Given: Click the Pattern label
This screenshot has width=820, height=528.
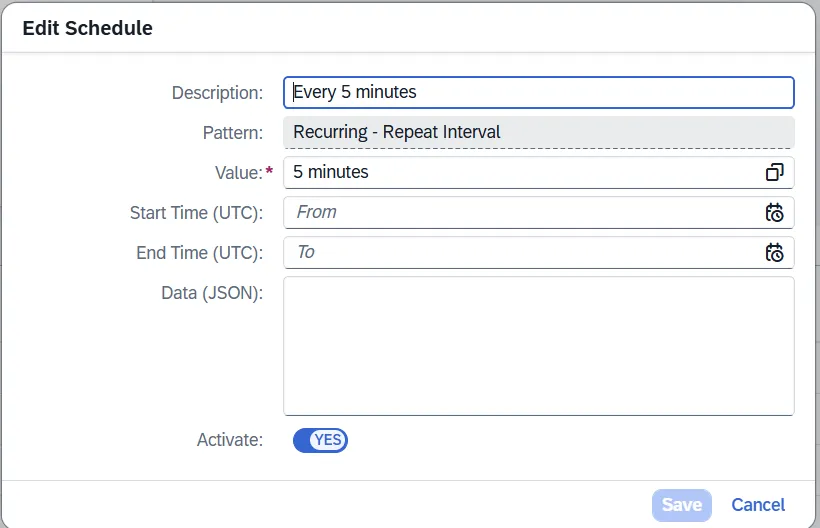Looking at the screenshot, I should pos(233,133).
